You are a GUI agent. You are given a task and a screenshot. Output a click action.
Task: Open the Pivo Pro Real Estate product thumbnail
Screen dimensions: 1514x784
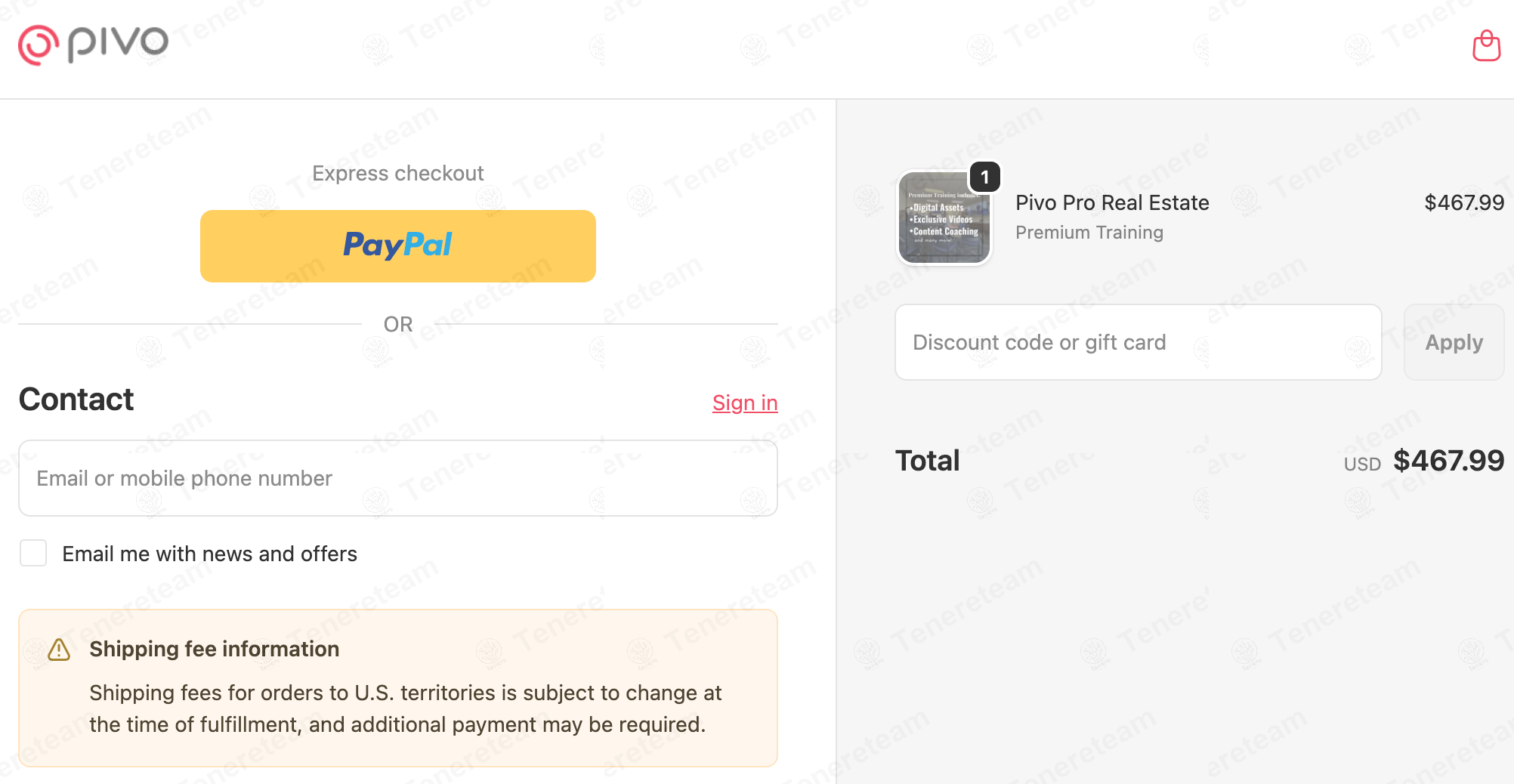[944, 218]
